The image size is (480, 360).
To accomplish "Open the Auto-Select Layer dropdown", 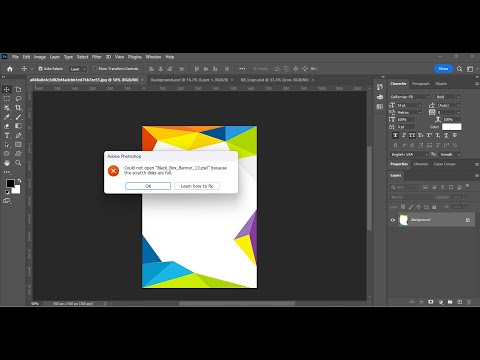I will click(x=78, y=69).
